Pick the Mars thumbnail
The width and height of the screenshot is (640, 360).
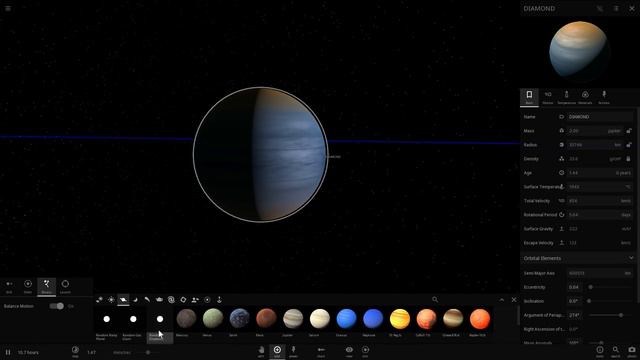tap(266, 319)
